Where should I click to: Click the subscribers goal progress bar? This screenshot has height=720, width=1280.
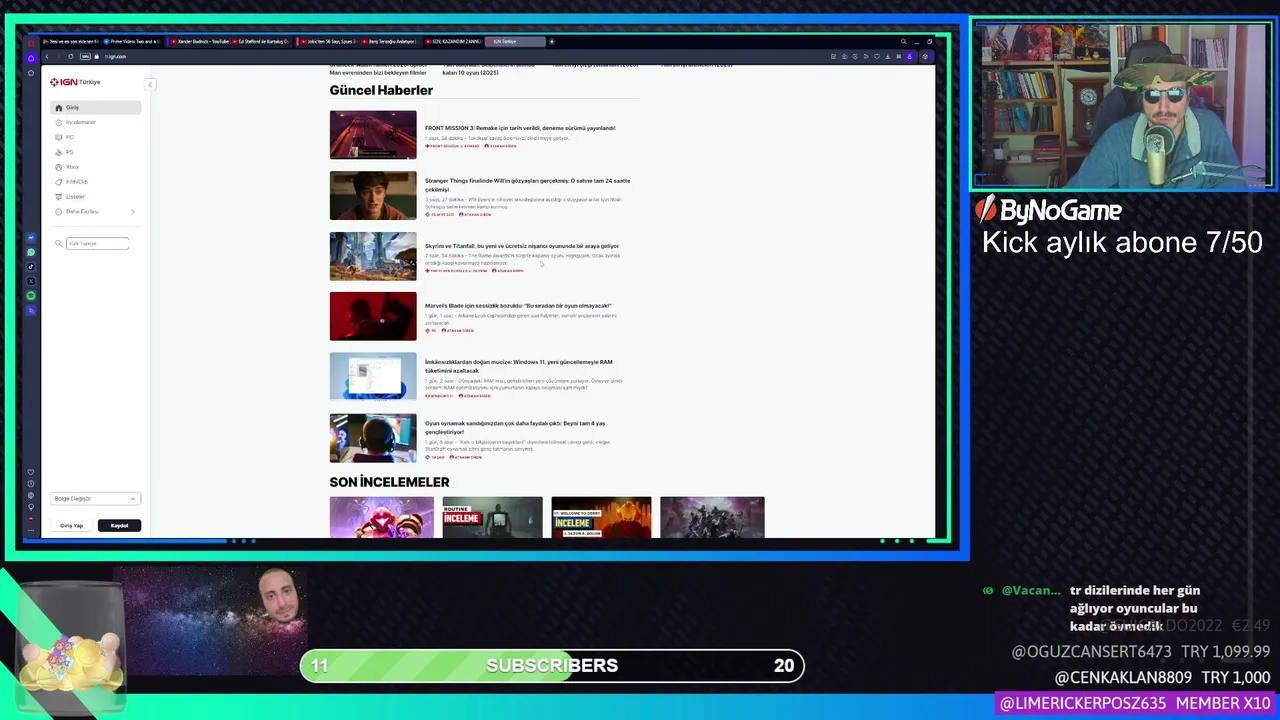coord(552,666)
